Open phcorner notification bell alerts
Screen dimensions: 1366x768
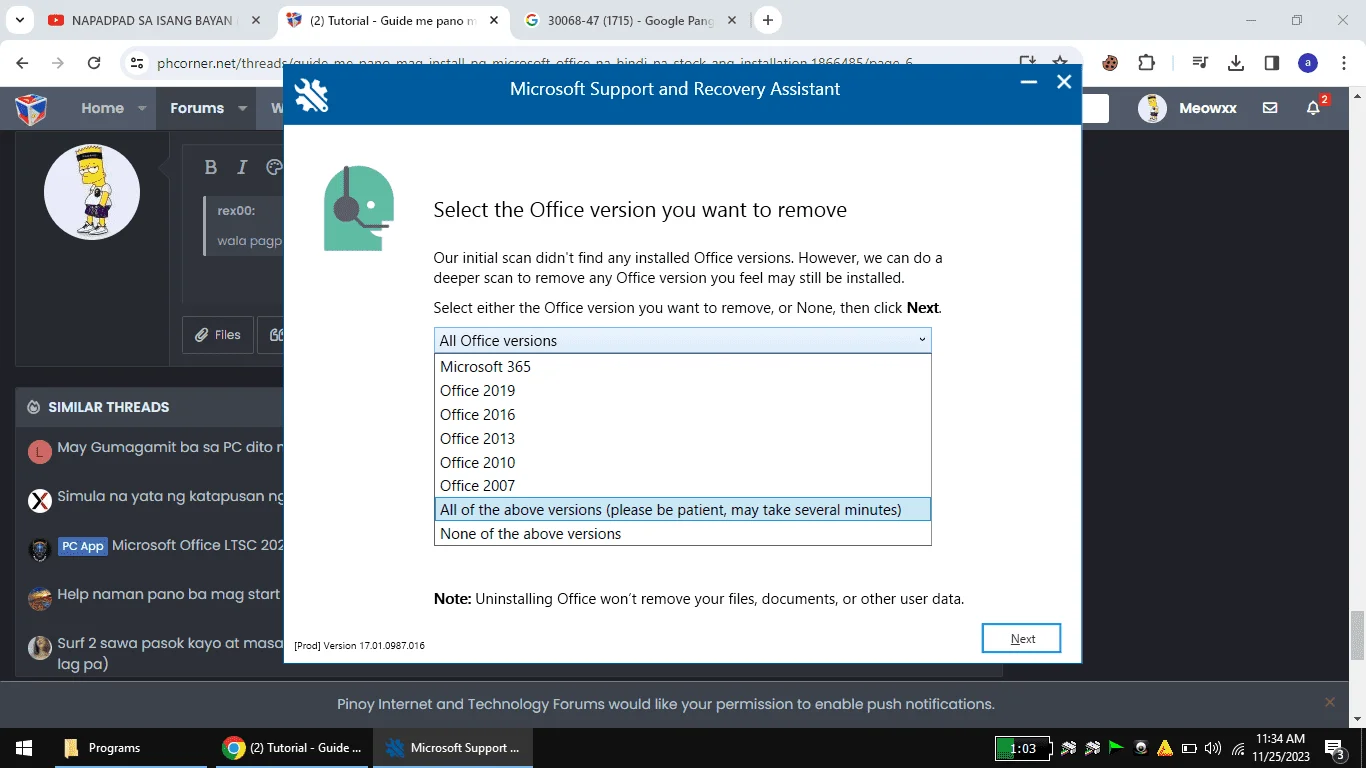tap(1314, 108)
